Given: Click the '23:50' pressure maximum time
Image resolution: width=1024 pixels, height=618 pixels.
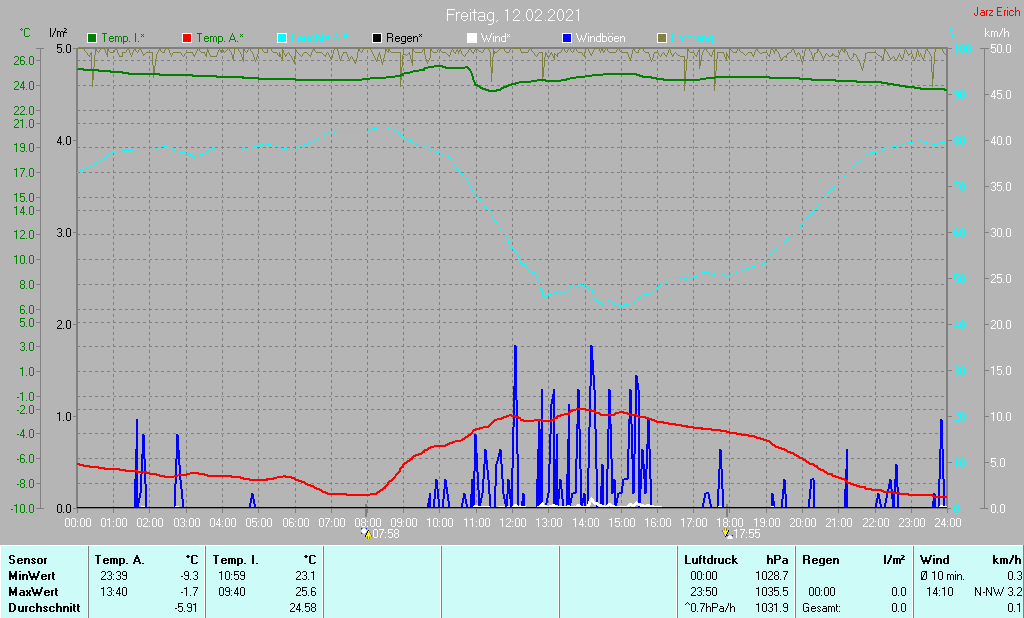Looking at the screenshot, I should pos(704,592).
